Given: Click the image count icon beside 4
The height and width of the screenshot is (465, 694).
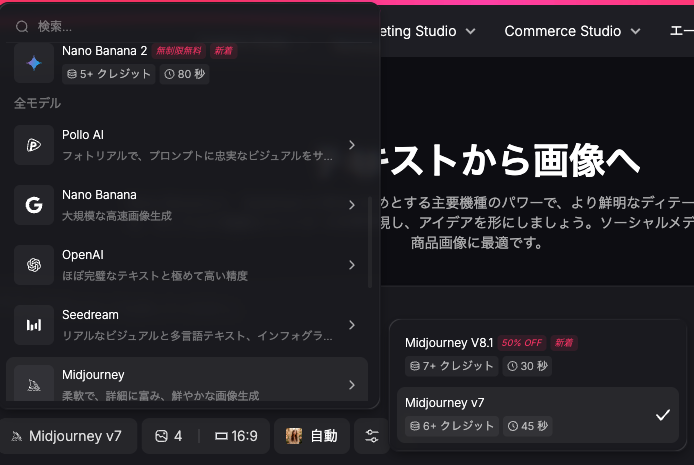Looking at the screenshot, I should pyautogui.click(x=162, y=436).
